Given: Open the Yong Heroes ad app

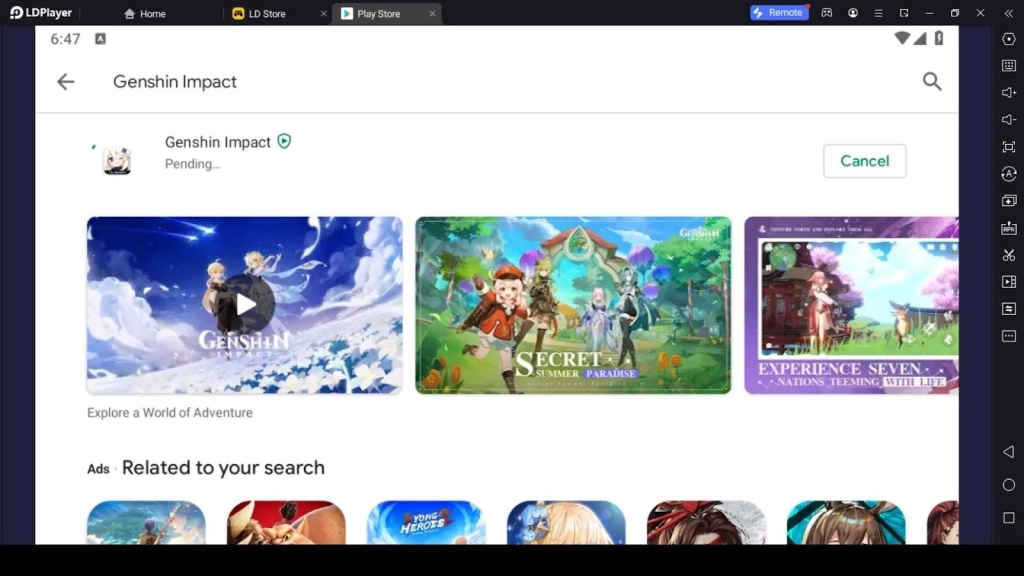Looking at the screenshot, I should pos(426,522).
